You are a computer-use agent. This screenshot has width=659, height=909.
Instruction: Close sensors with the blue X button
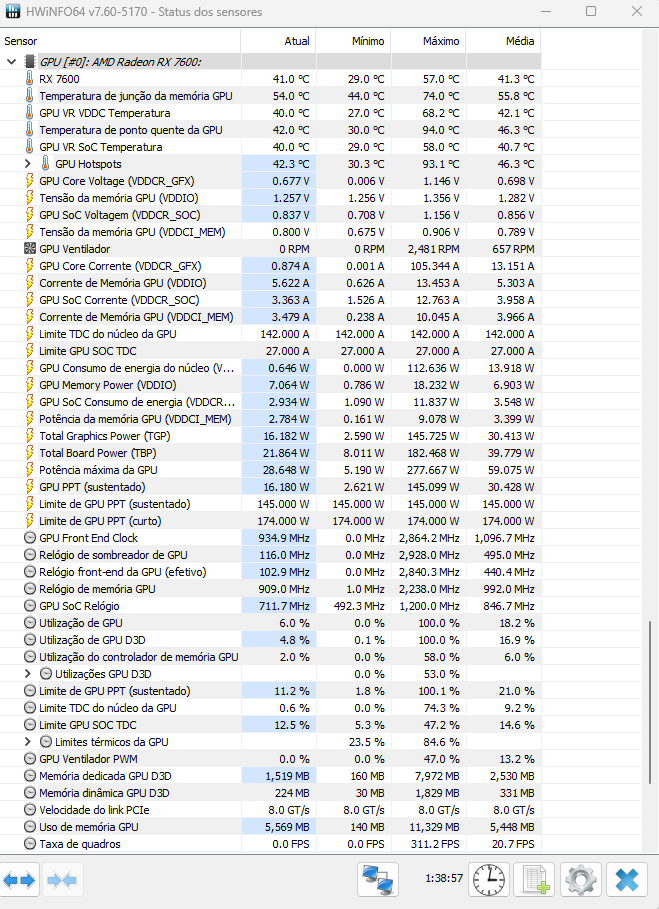click(x=627, y=879)
